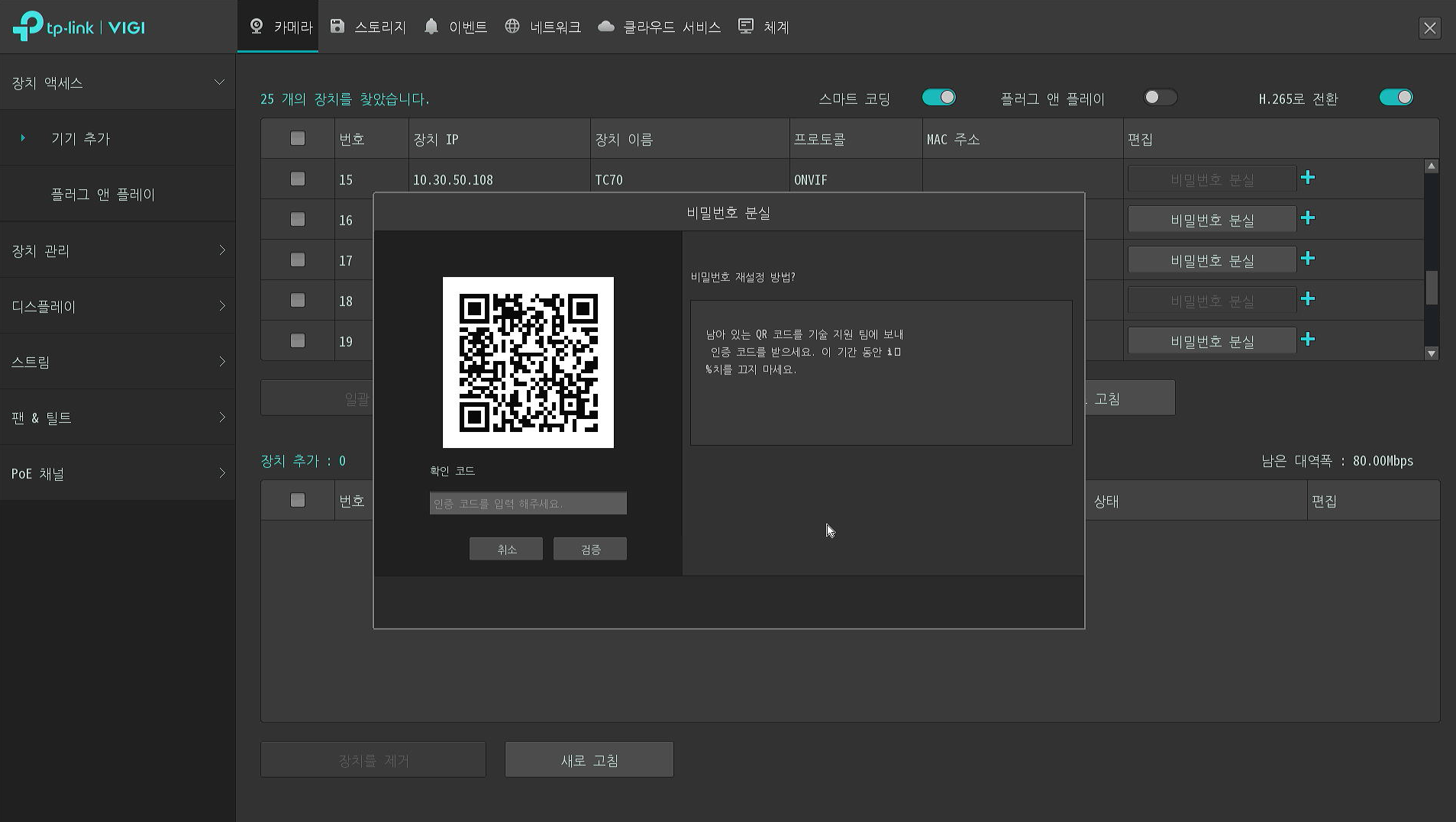
Task: Open the 체계 tab
Action: (764, 27)
